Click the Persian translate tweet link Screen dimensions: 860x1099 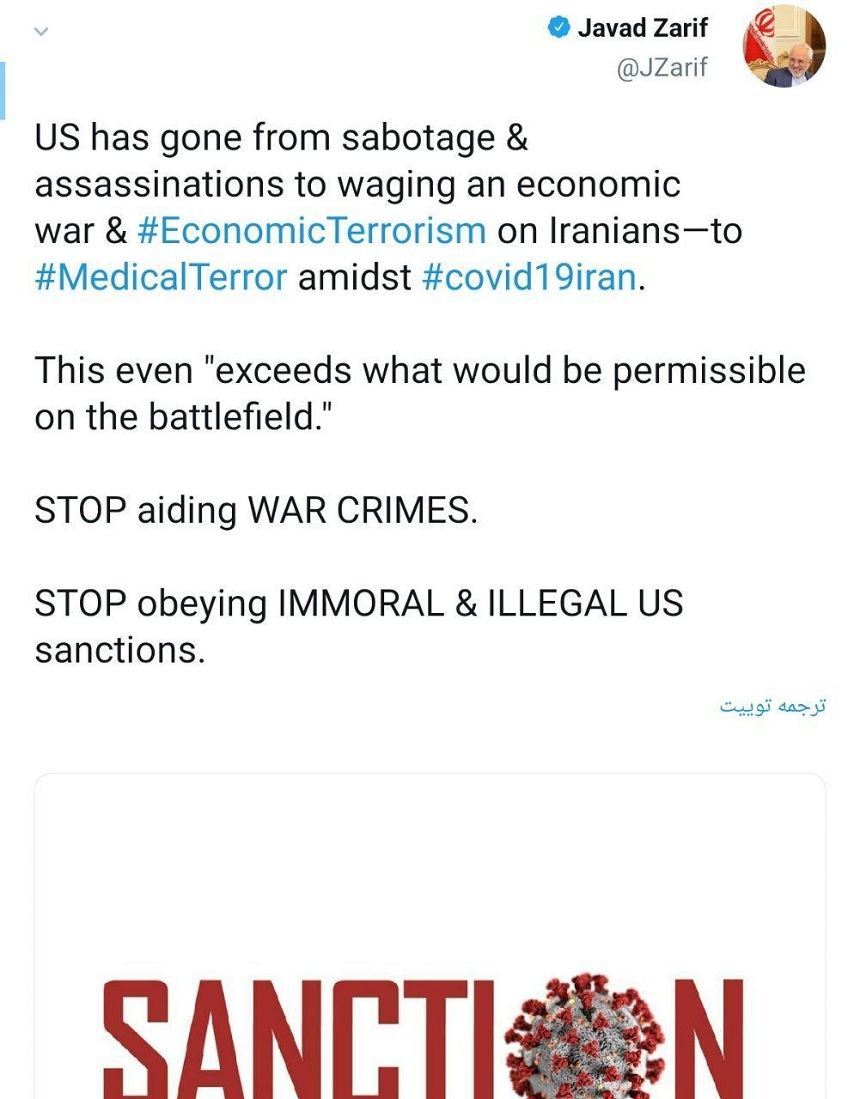click(774, 706)
